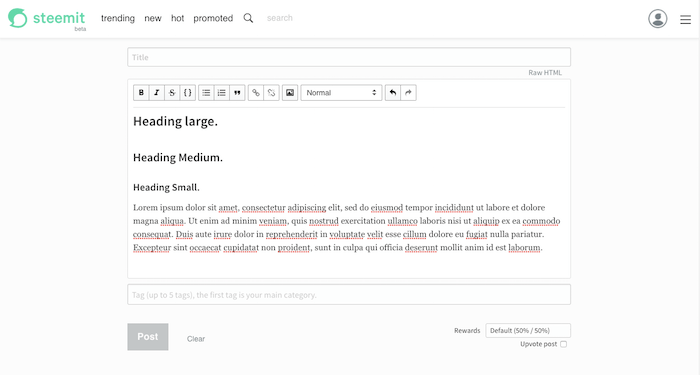Create a numbered list
The image size is (700, 375).
(x=221, y=93)
